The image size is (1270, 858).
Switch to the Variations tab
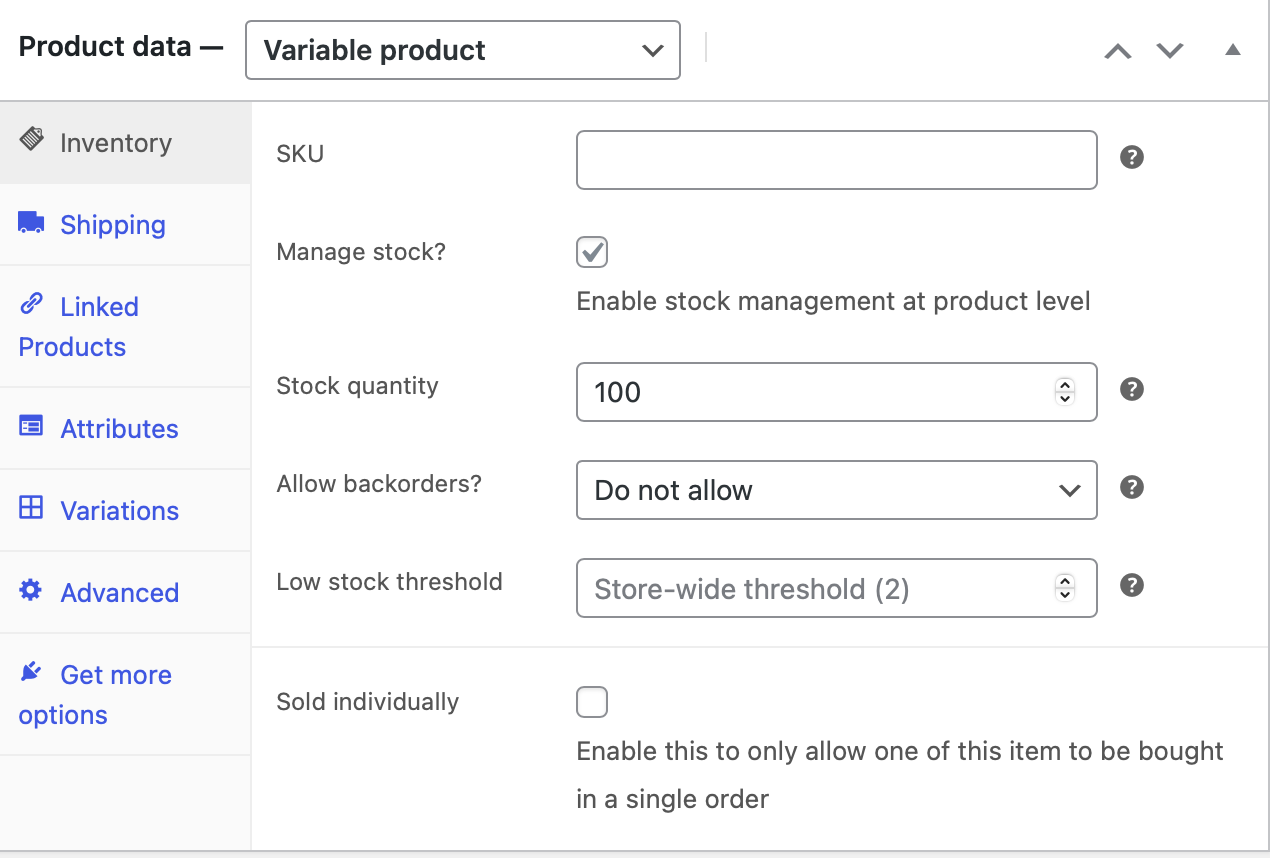tap(125, 511)
